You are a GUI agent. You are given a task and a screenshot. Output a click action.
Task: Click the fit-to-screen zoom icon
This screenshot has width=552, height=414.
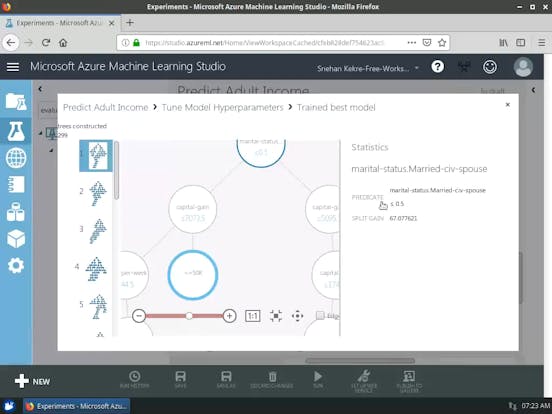pos(276,316)
